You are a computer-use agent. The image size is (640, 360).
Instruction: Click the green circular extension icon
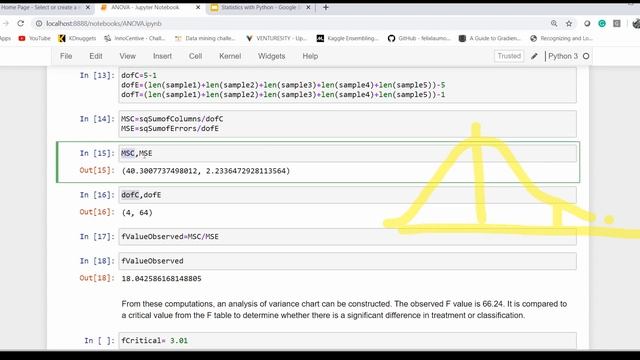click(x=602, y=24)
